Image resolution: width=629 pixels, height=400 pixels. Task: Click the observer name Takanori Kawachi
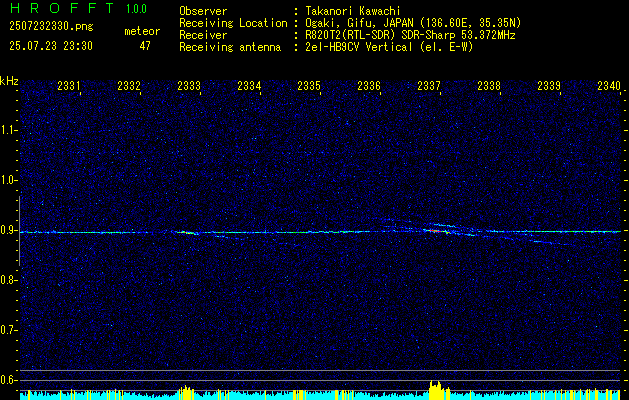(353, 11)
